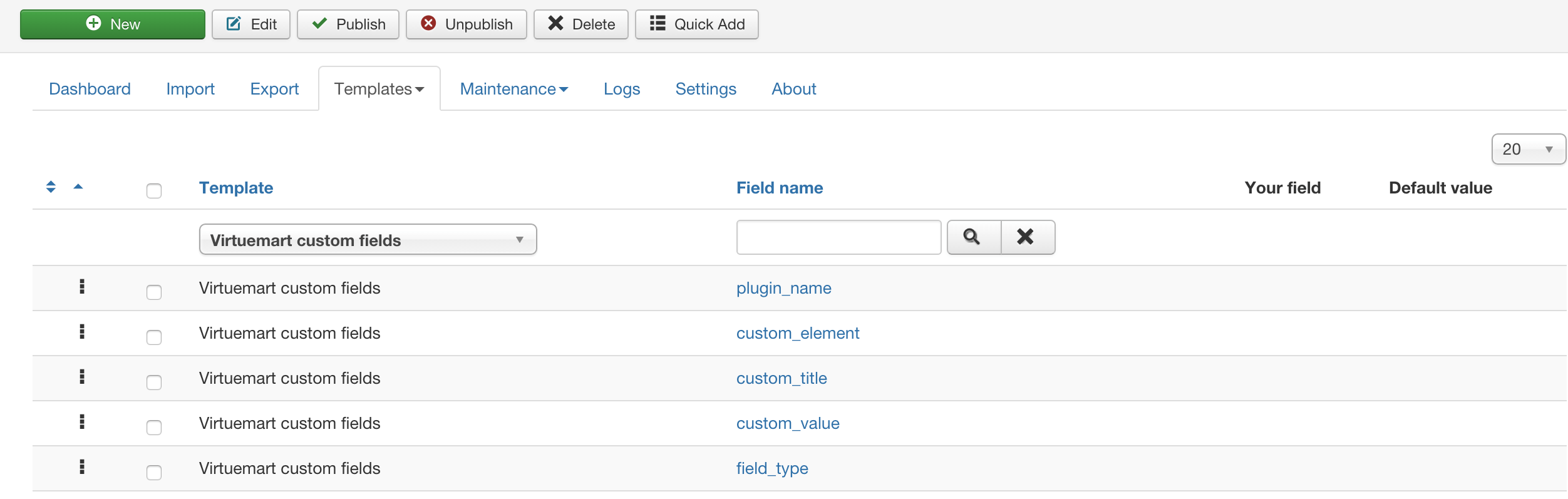Select the plugin_name row checkbox
Screen dimensions: 1568x499
(x=154, y=292)
